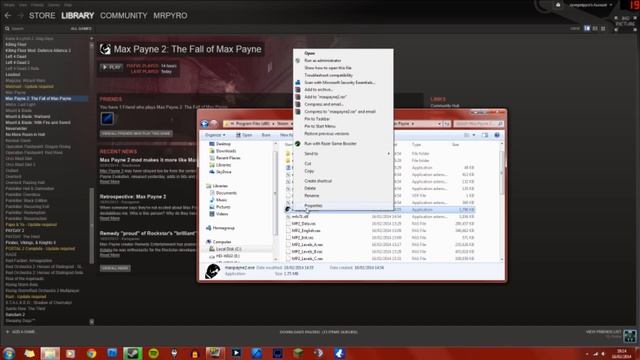Viewport: 640px width, 360px height.
Task: Select Killing Floor in the game list
Action: click(16, 44)
